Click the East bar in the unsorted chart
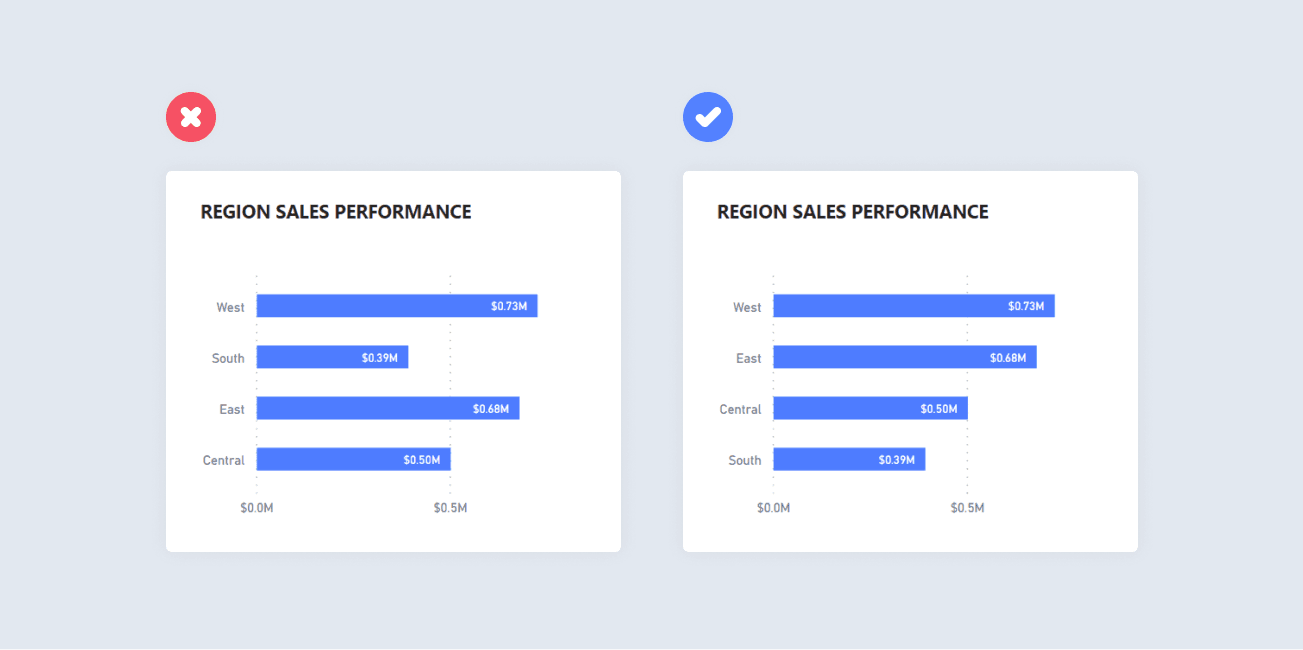This screenshot has width=1303, height=650. click(x=387, y=408)
